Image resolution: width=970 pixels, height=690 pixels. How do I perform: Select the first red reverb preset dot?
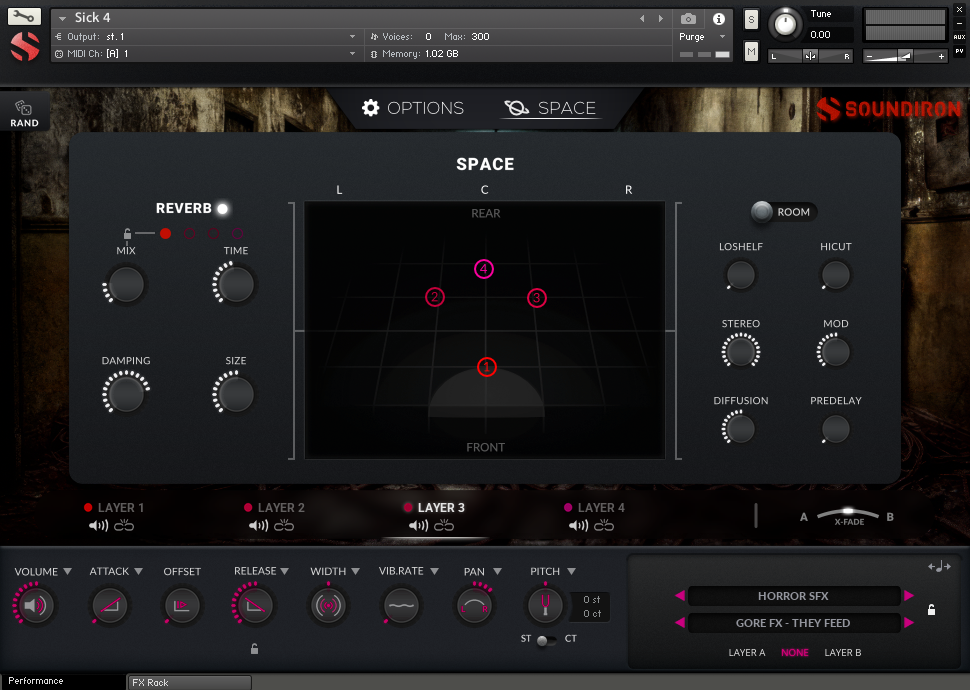point(165,233)
